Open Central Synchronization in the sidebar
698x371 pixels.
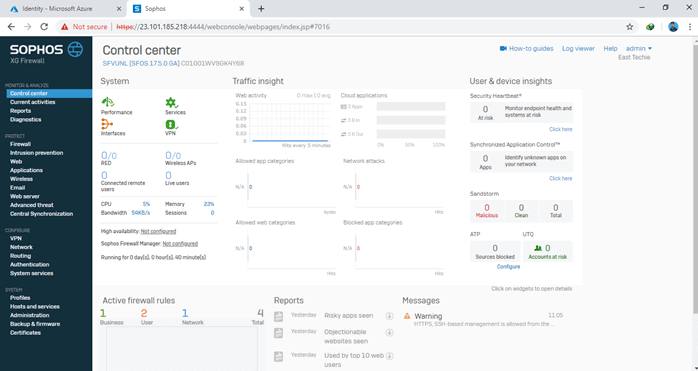41,214
